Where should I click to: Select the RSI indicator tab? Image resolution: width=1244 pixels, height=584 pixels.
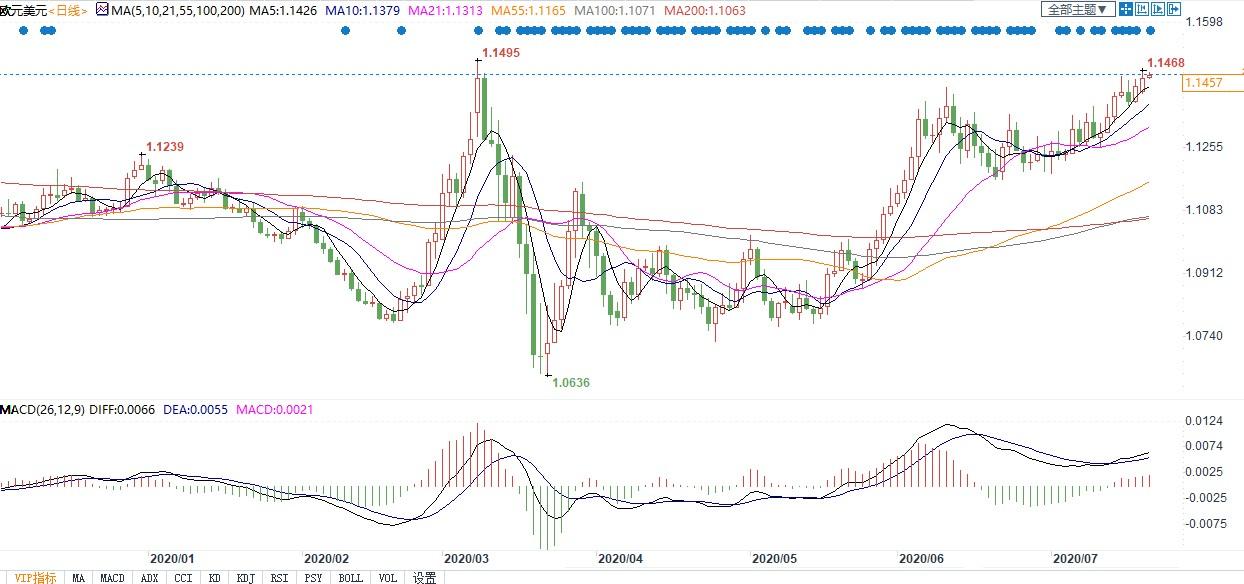[x=279, y=577]
